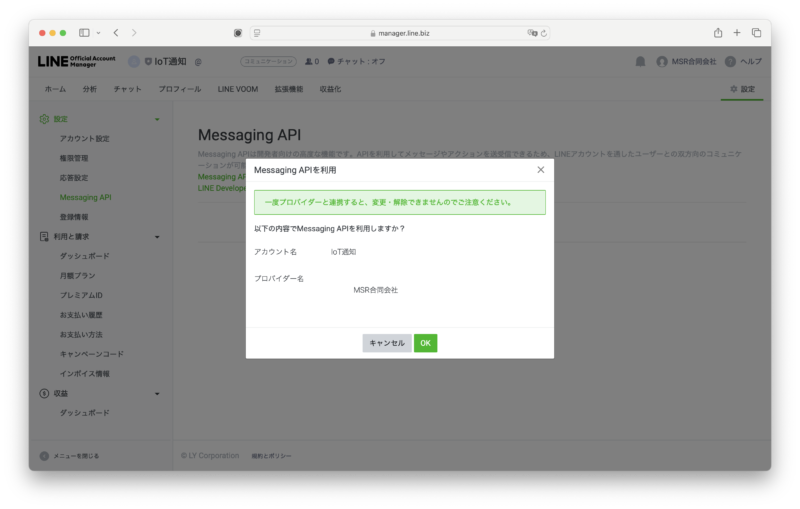Click the 設定 gear tab at top right

[742, 89]
